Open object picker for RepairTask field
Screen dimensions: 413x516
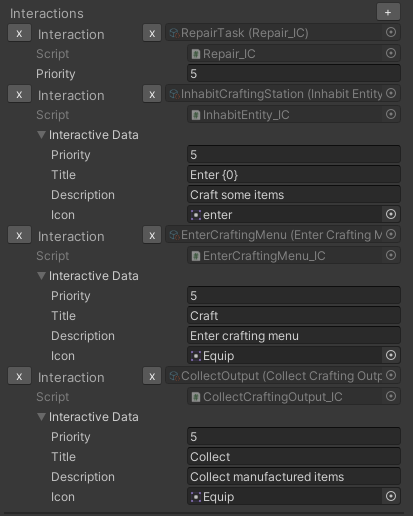[391, 32]
